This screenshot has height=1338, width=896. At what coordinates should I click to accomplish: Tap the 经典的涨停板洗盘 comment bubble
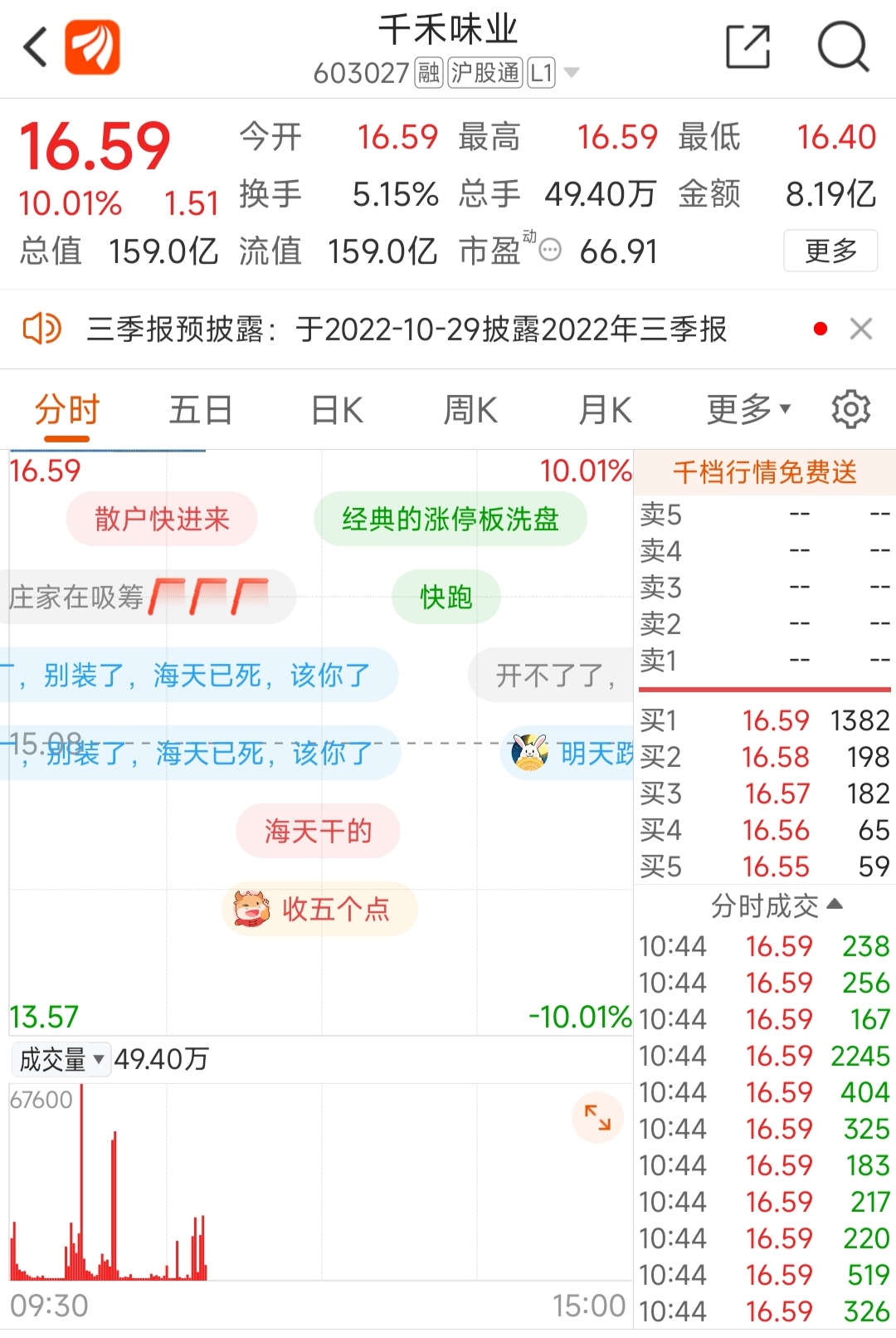click(450, 519)
